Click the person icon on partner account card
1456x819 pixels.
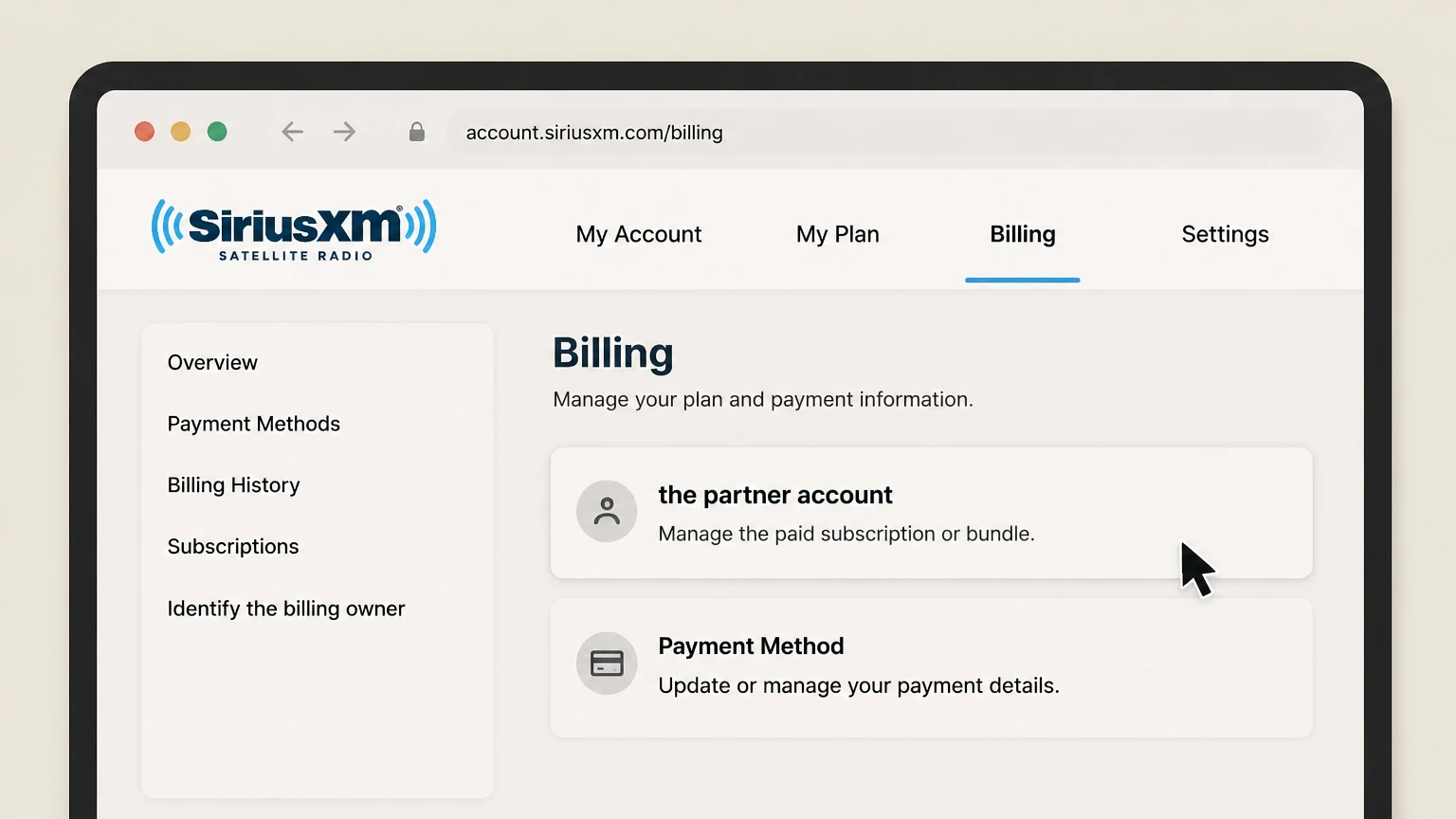pyautogui.click(x=607, y=511)
